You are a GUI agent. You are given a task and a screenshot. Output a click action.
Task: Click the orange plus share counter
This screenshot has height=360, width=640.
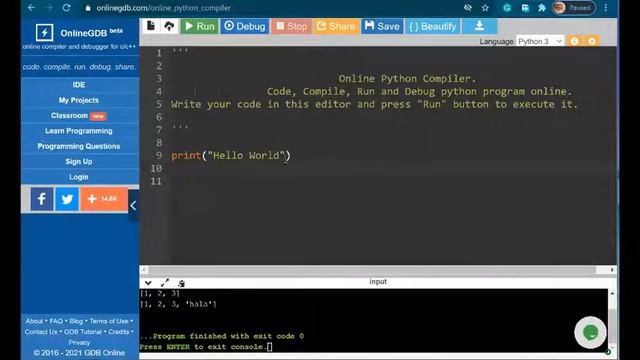click(x=104, y=199)
